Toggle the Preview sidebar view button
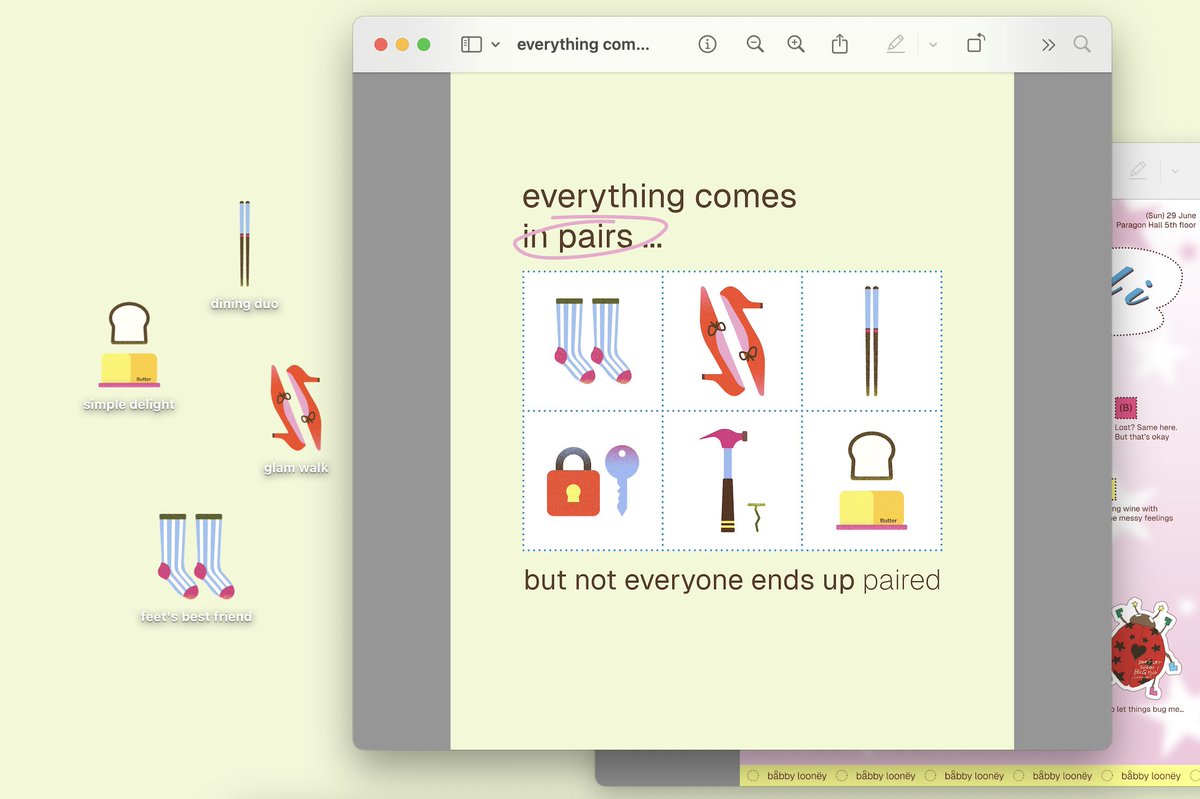Viewport: 1200px width, 799px height. [x=471, y=45]
